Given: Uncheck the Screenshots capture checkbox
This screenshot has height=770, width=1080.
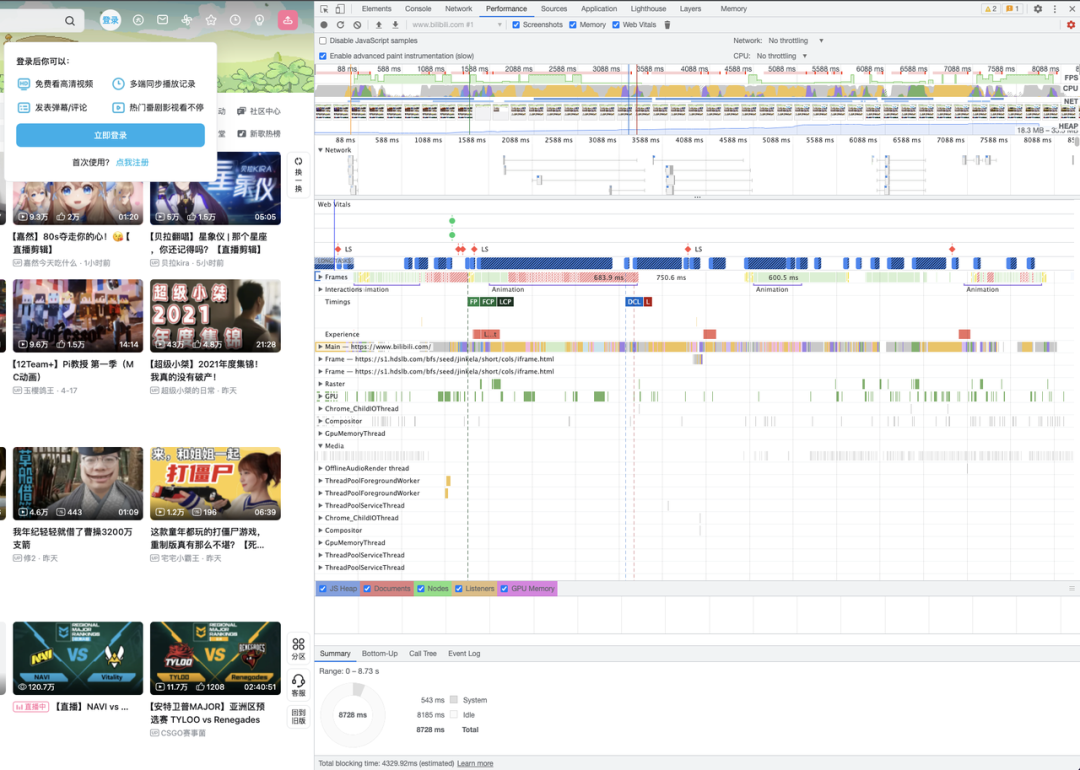Looking at the screenshot, I should [x=516, y=24].
